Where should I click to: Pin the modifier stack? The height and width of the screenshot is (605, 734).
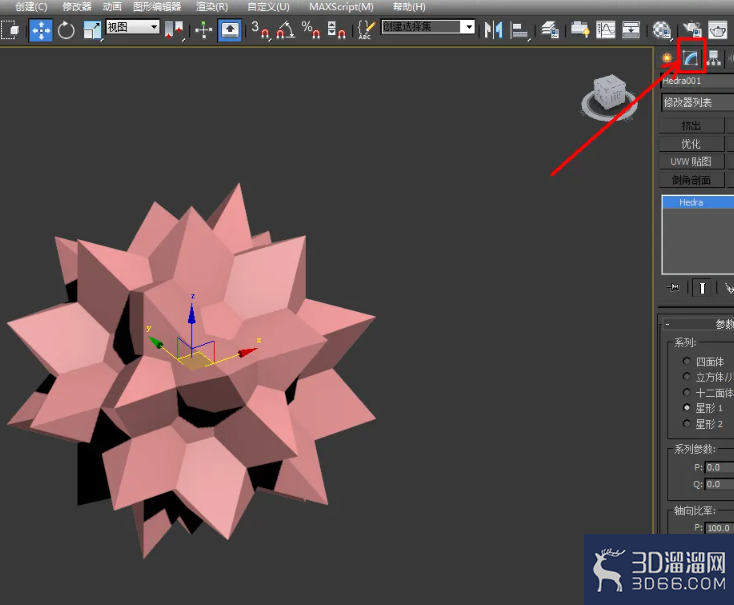(x=673, y=287)
